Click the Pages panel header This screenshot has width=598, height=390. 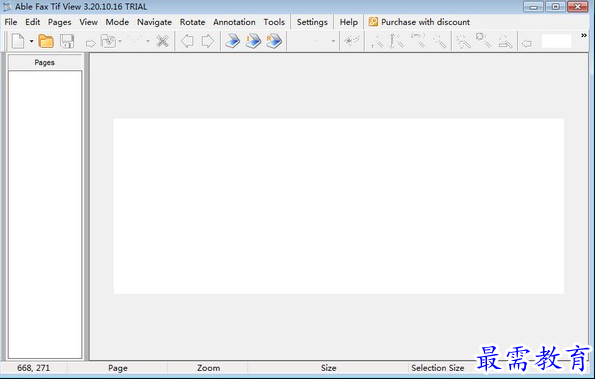[x=45, y=62]
